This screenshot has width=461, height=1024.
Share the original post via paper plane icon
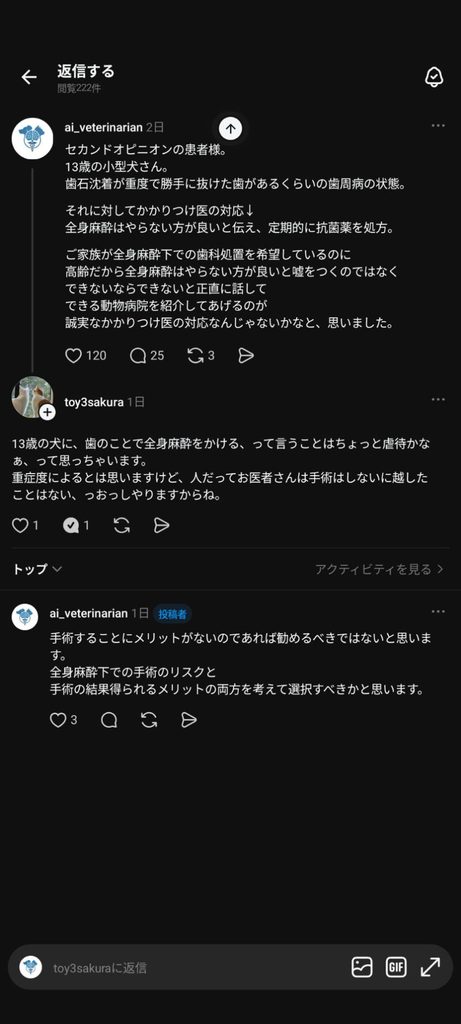(246, 355)
